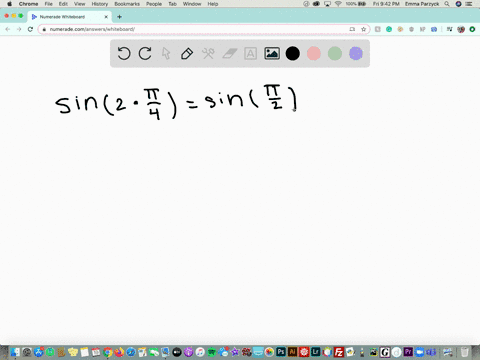Choose the black ink color

pos(293,53)
